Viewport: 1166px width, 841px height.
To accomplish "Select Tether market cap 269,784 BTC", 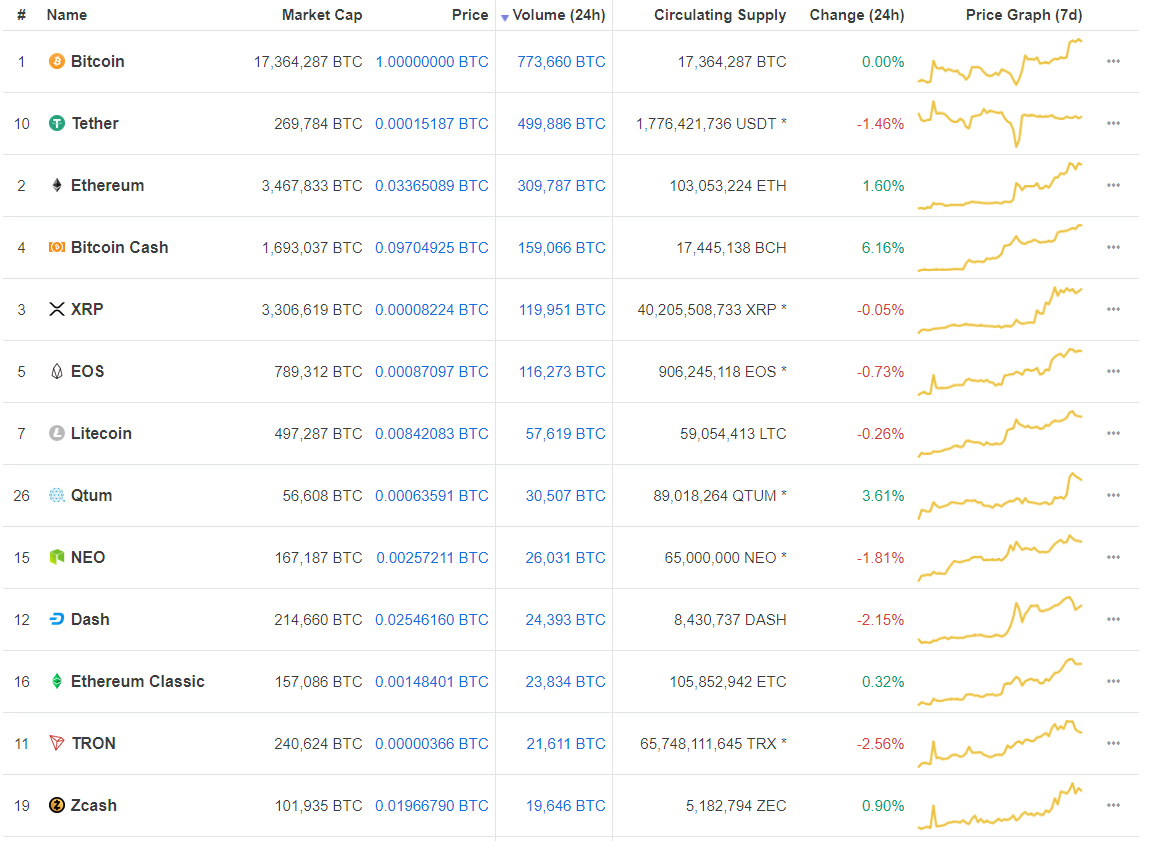I will (x=318, y=123).
